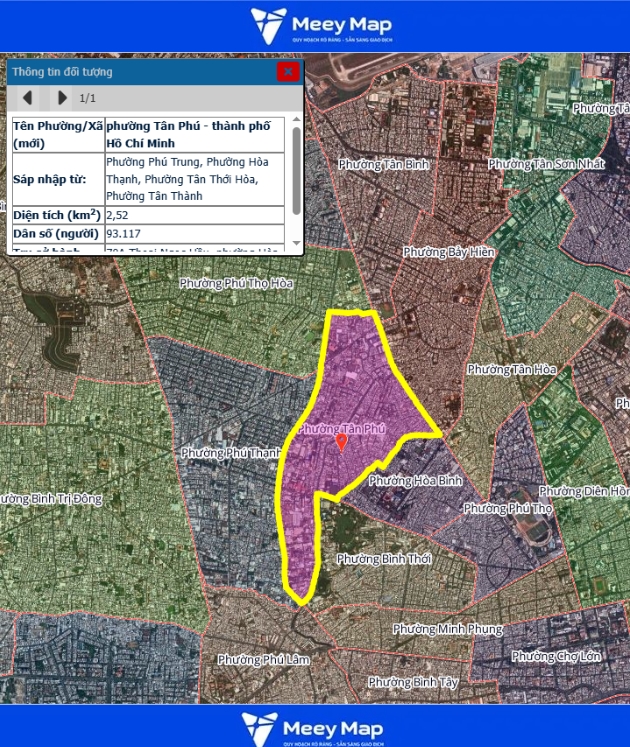
Task: Click Phường Hòa Bình ward on map
Action: click(x=415, y=481)
